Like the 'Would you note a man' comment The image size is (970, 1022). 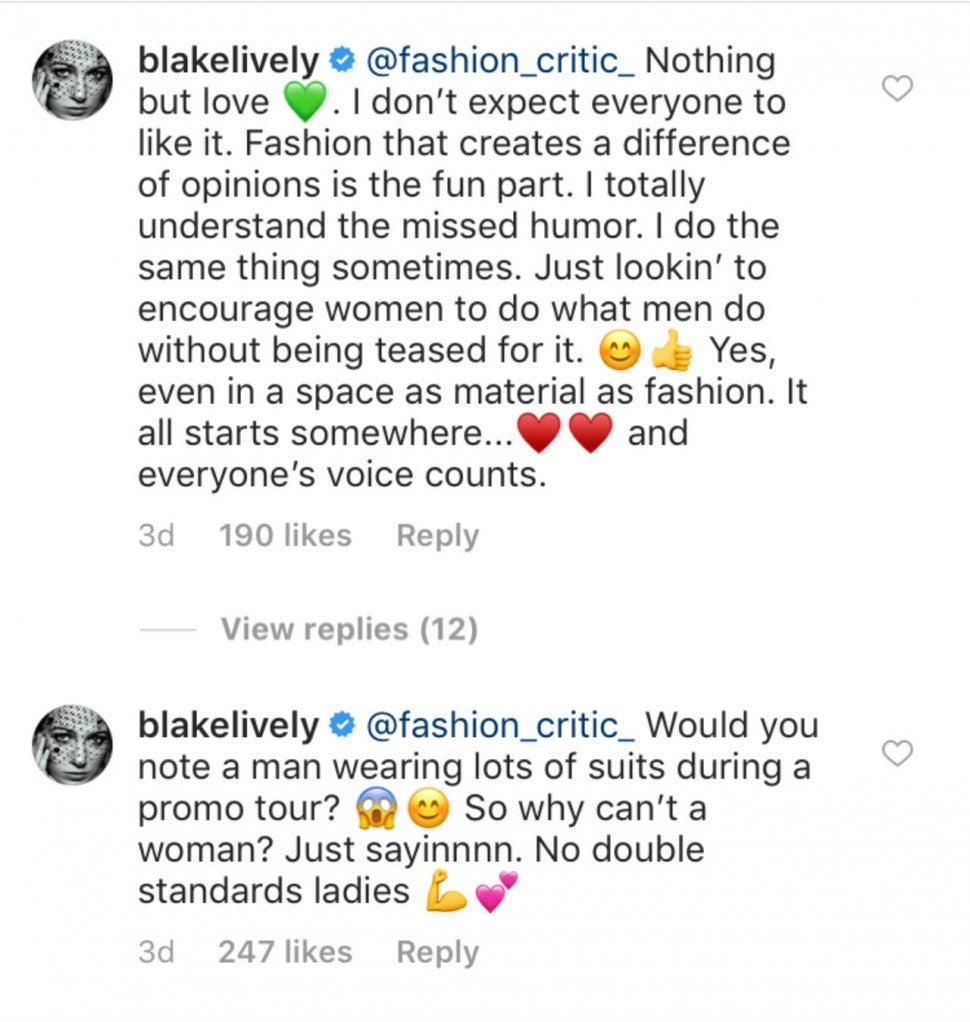point(899,753)
